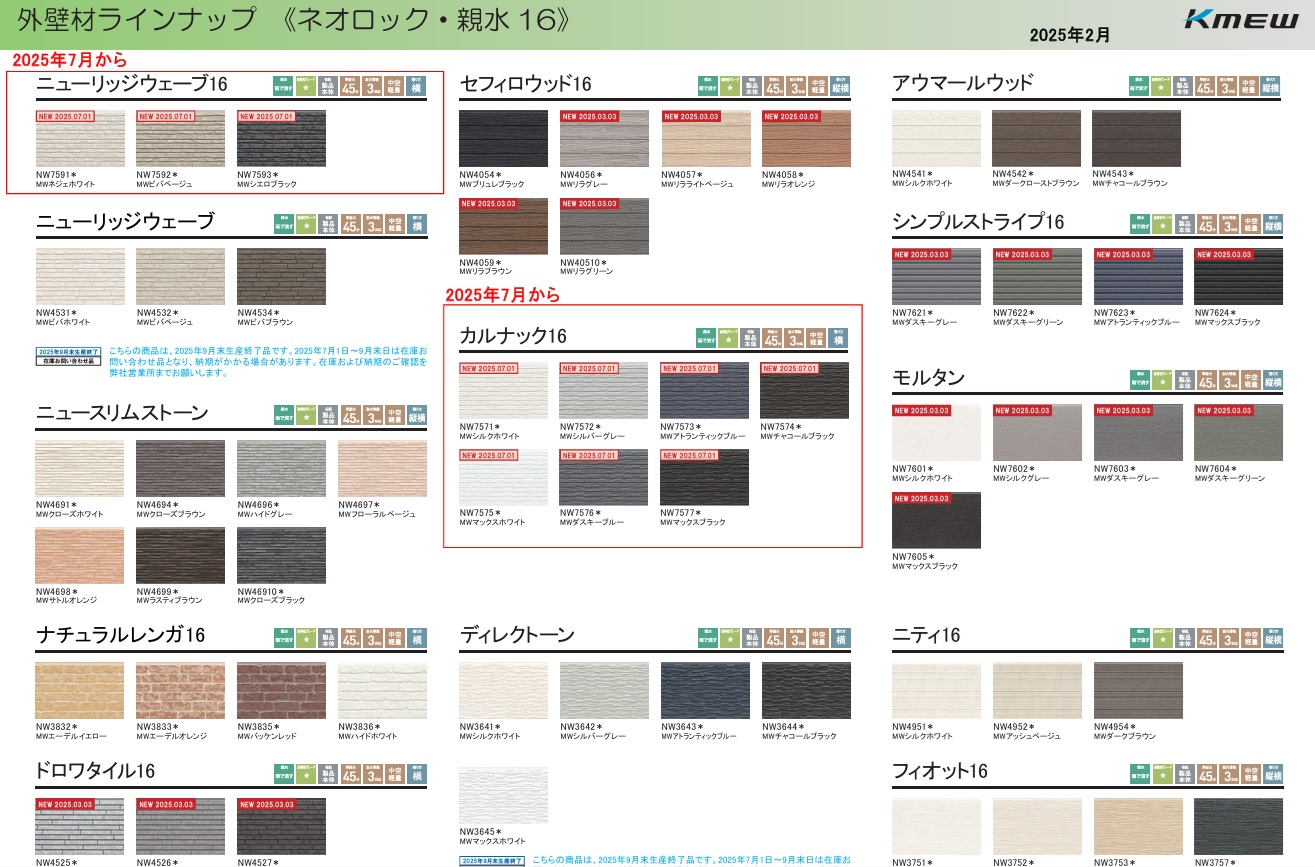Click the ニティ16 section heading
1315x867 pixels.
pos(925,635)
